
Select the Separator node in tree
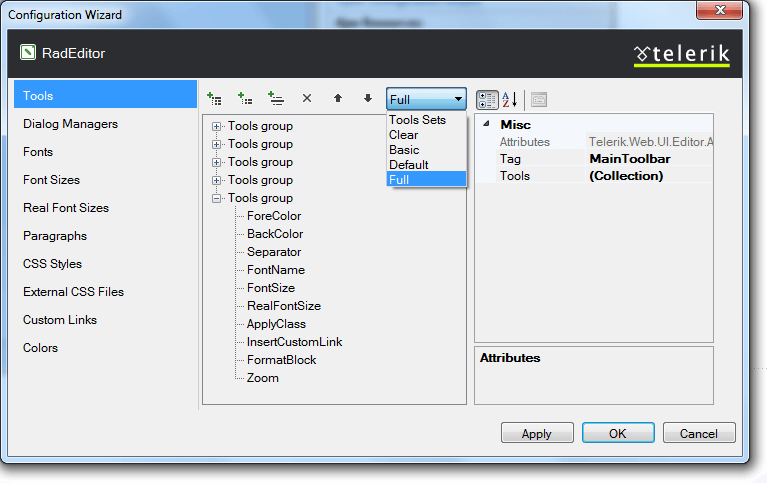tap(274, 252)
